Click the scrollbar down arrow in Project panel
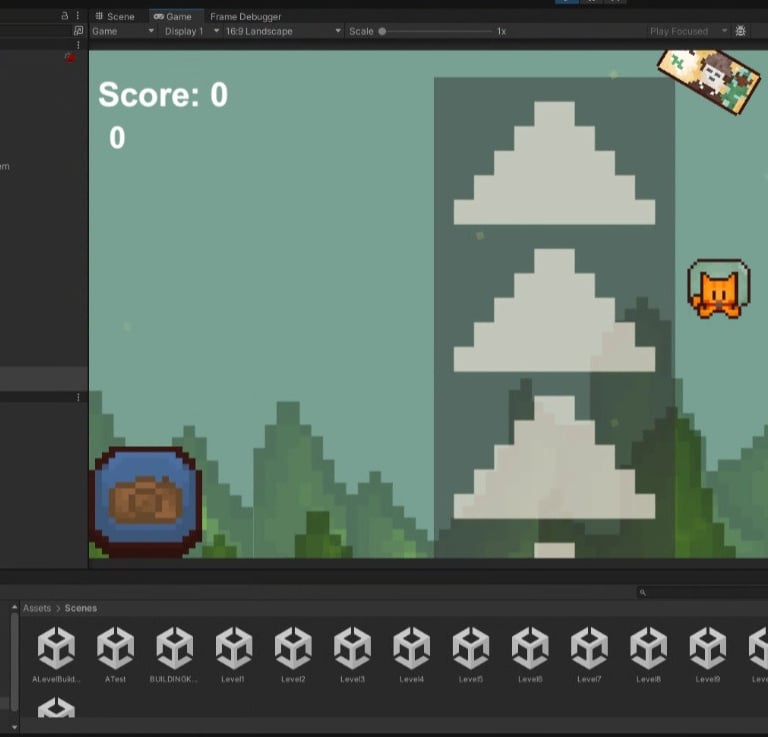Image resolution: width=768 pixels, height=737 pixels. [x=14, y=727]
